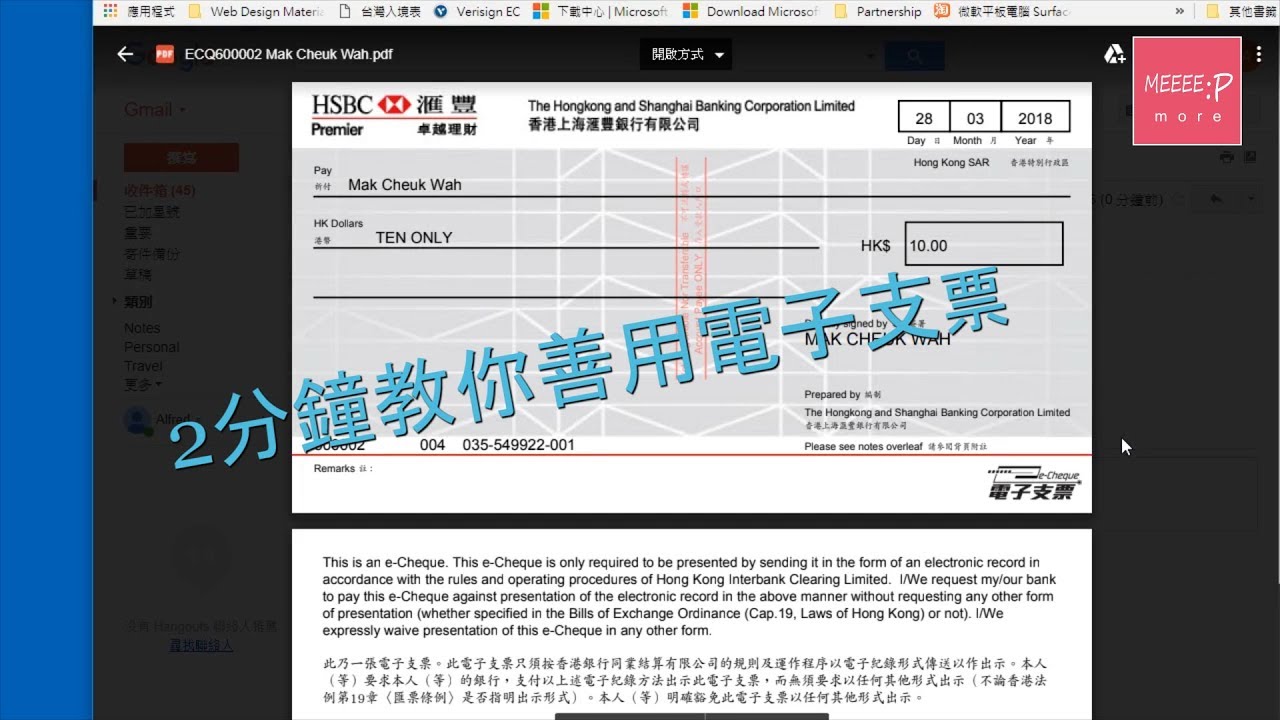The height and width of the screenshot is (720, 1280).
Task: Click the back arrow to close the PDF preview
Action: pos(125,54)
